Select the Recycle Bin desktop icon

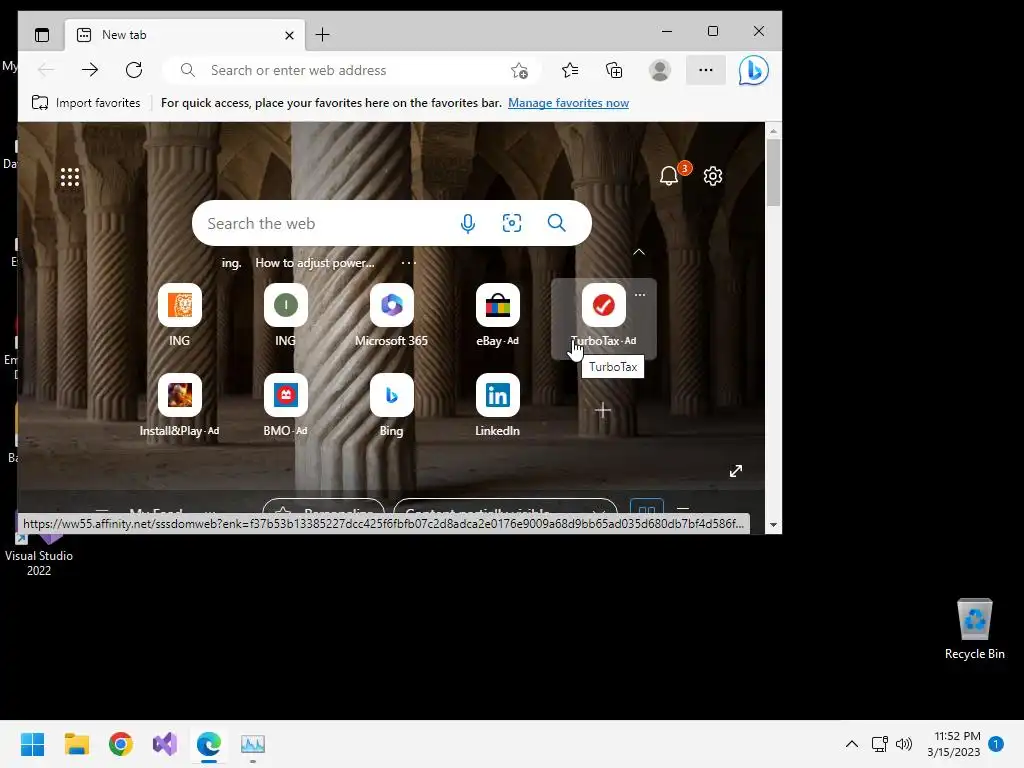pos(974,629)
